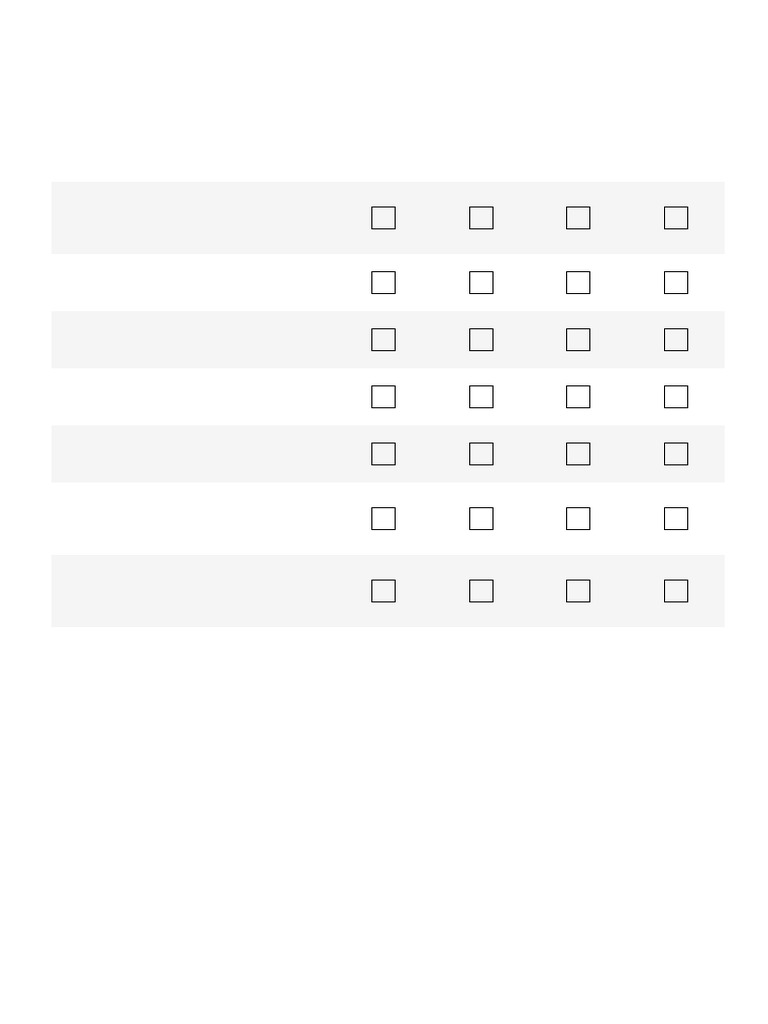Mark the third checkbox in the sixth row
The width and height of the screenshot is (768, 1024).
(x=578, y=519)
